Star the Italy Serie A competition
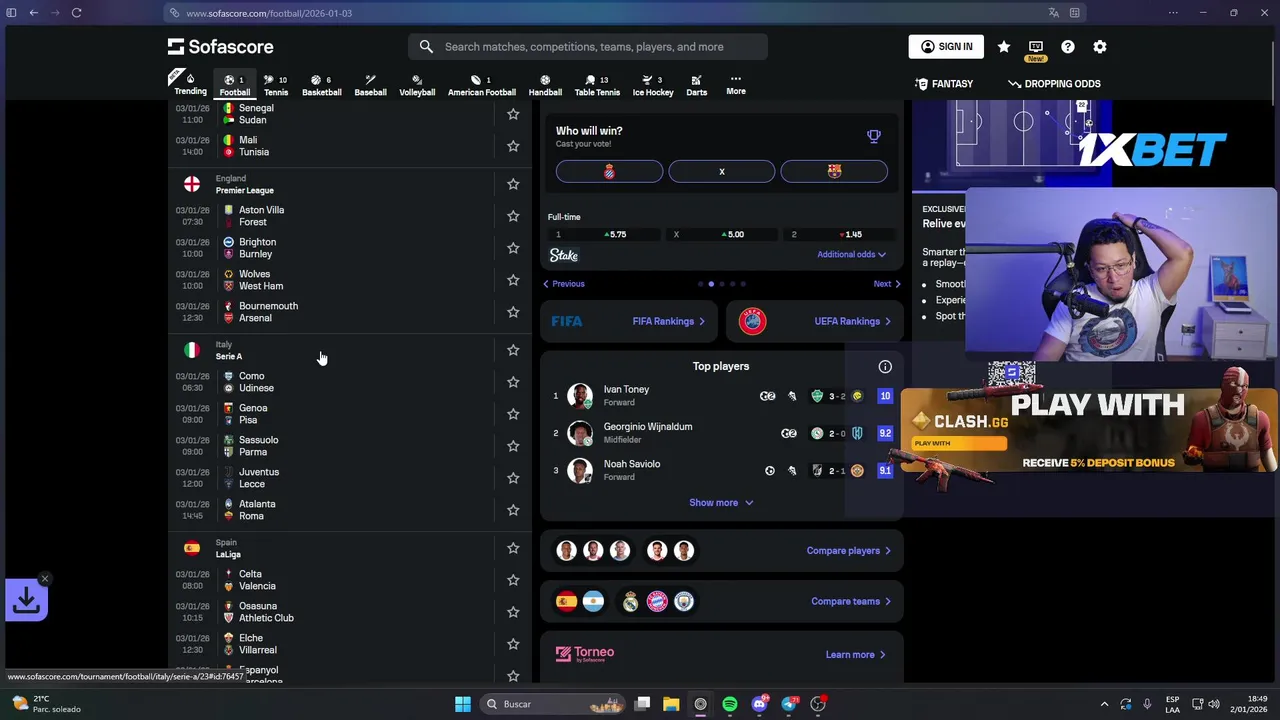The image size is (1280, 720). (x=513, y=350)
